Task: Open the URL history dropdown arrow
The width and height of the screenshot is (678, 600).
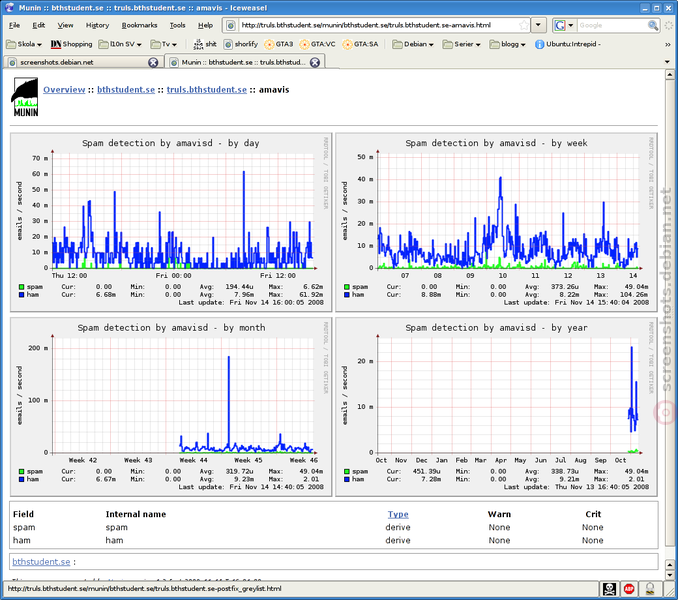Action: (538, 25)
